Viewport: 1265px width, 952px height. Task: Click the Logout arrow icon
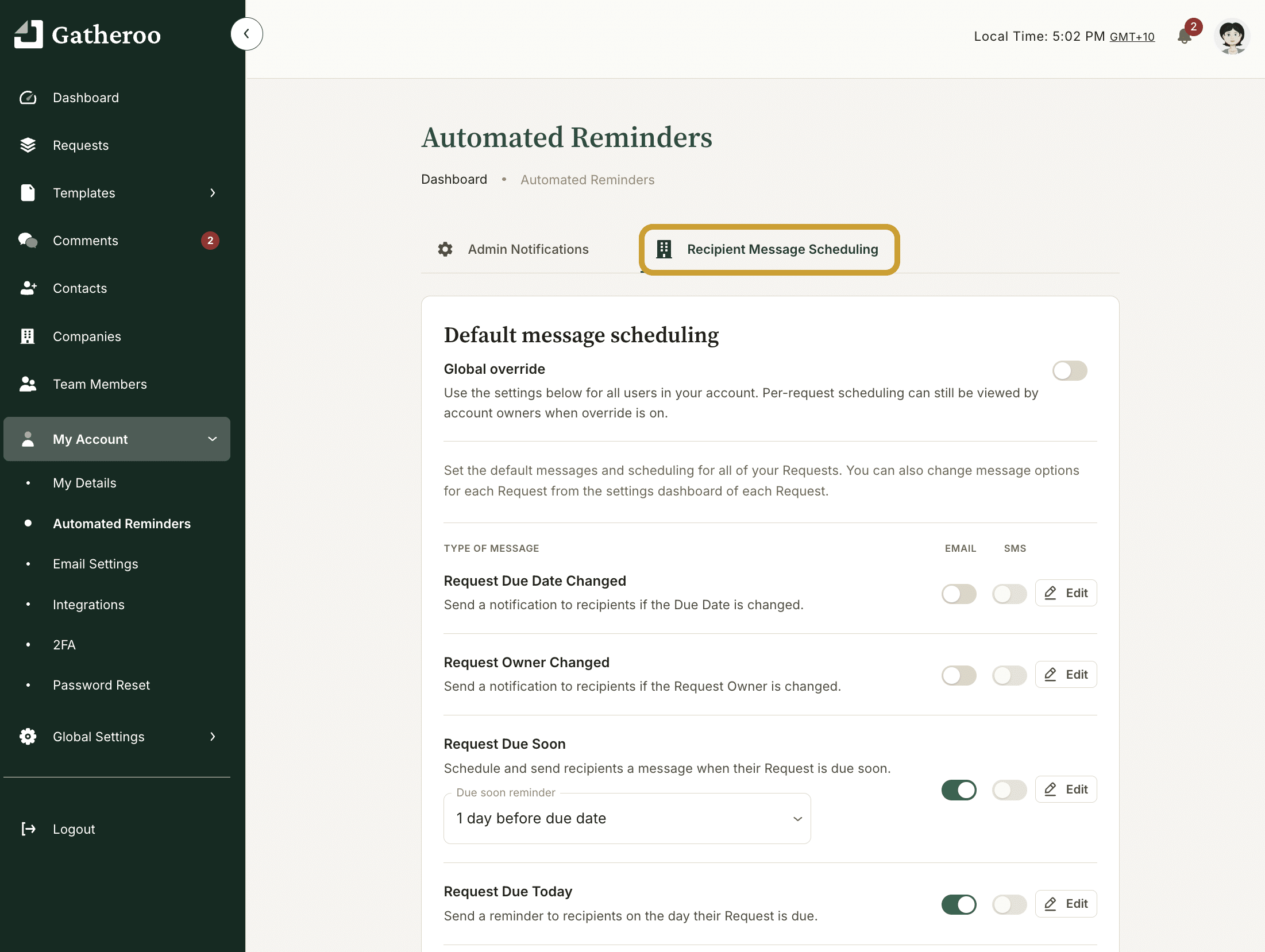coord(28,829)
